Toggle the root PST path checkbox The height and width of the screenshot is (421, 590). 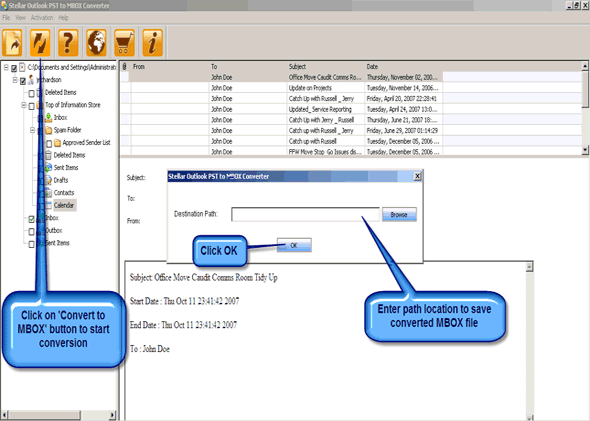(14, 68)
